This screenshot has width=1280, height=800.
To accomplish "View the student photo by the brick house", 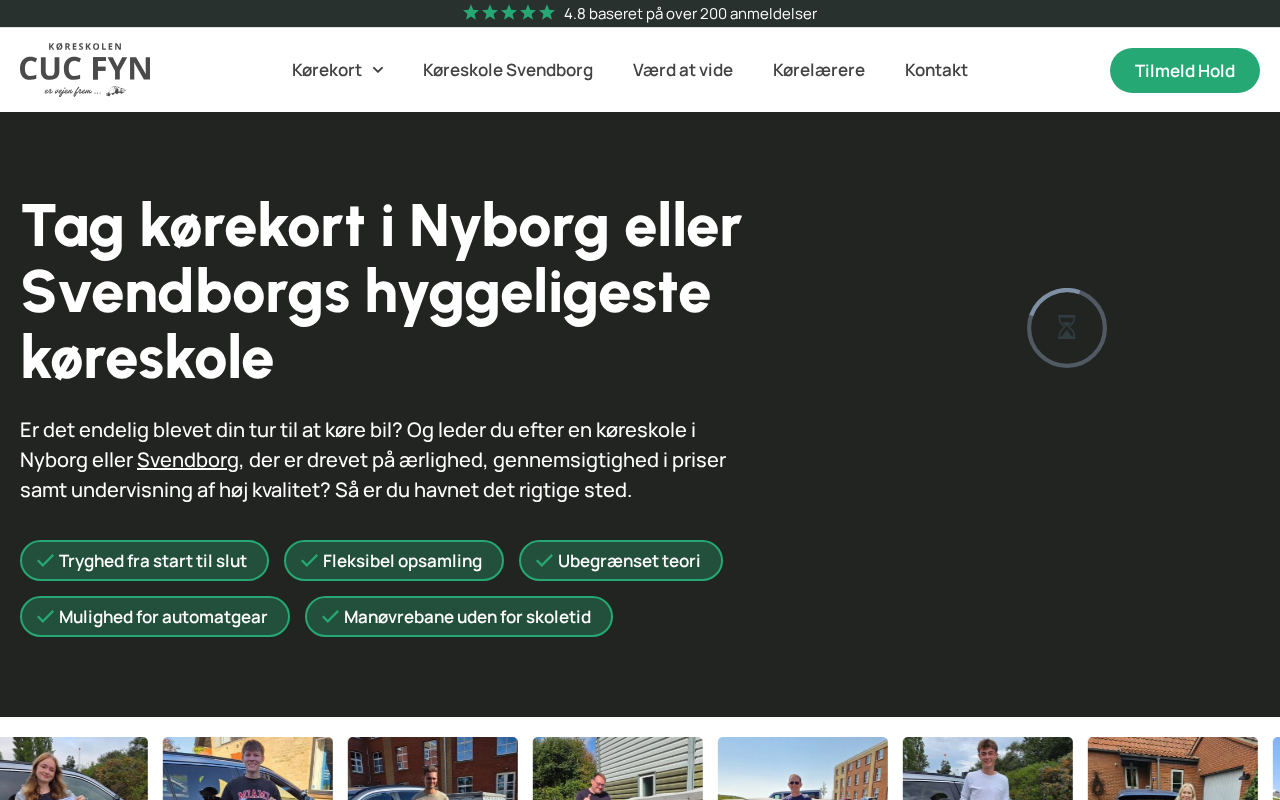I will [1172, 768].
